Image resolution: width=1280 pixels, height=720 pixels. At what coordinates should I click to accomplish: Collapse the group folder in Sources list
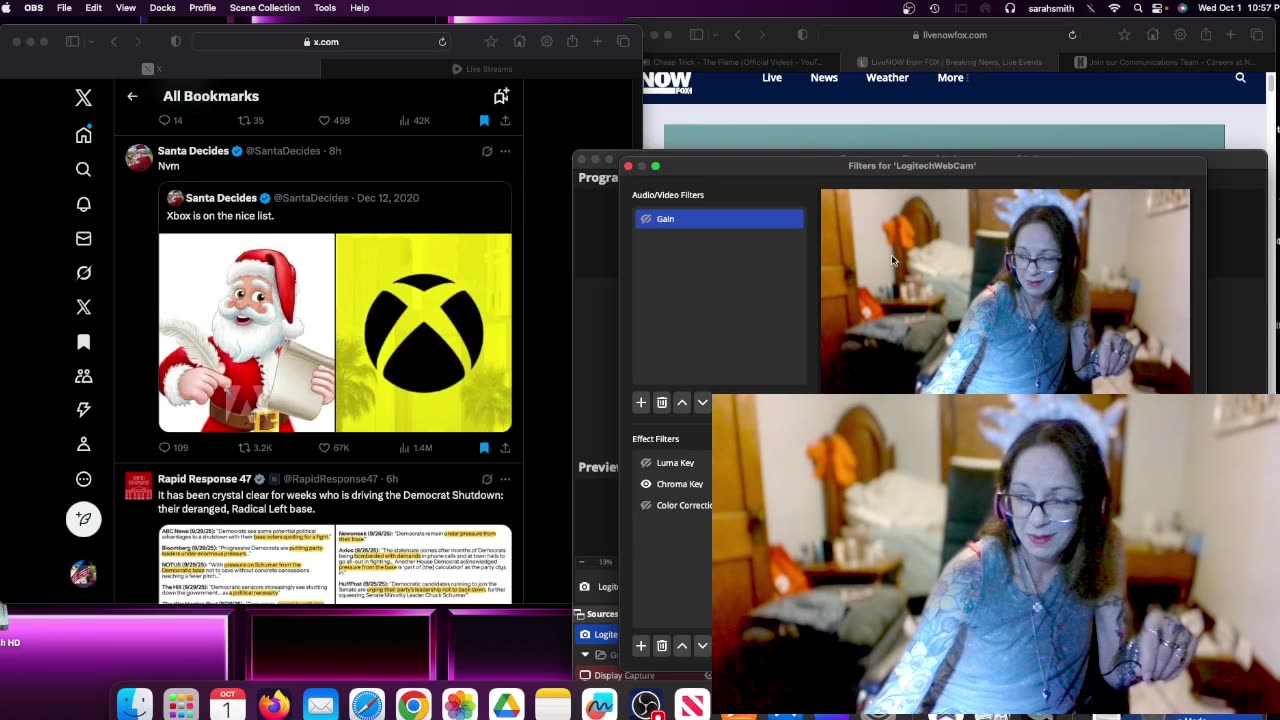586,655
